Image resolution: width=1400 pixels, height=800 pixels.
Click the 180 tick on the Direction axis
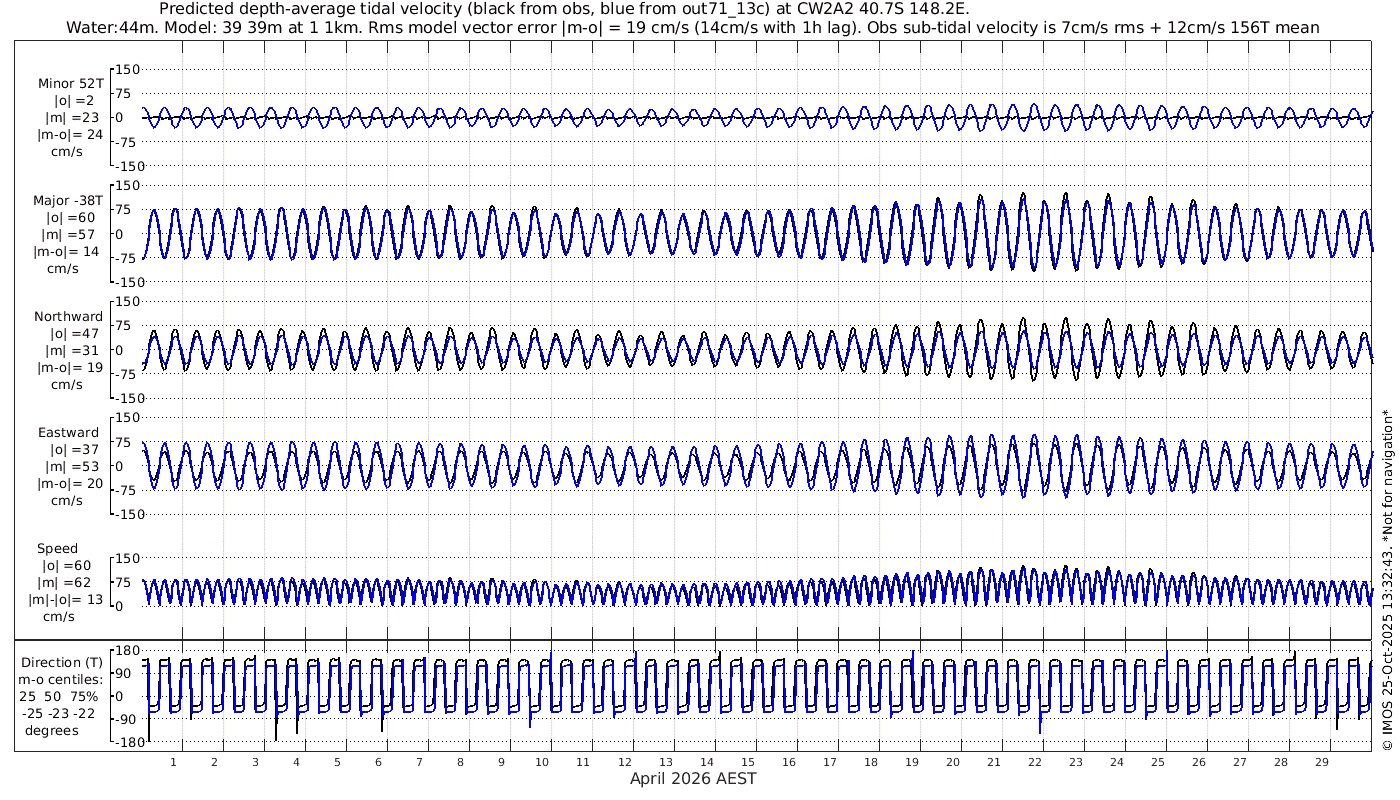pos(127,652)
